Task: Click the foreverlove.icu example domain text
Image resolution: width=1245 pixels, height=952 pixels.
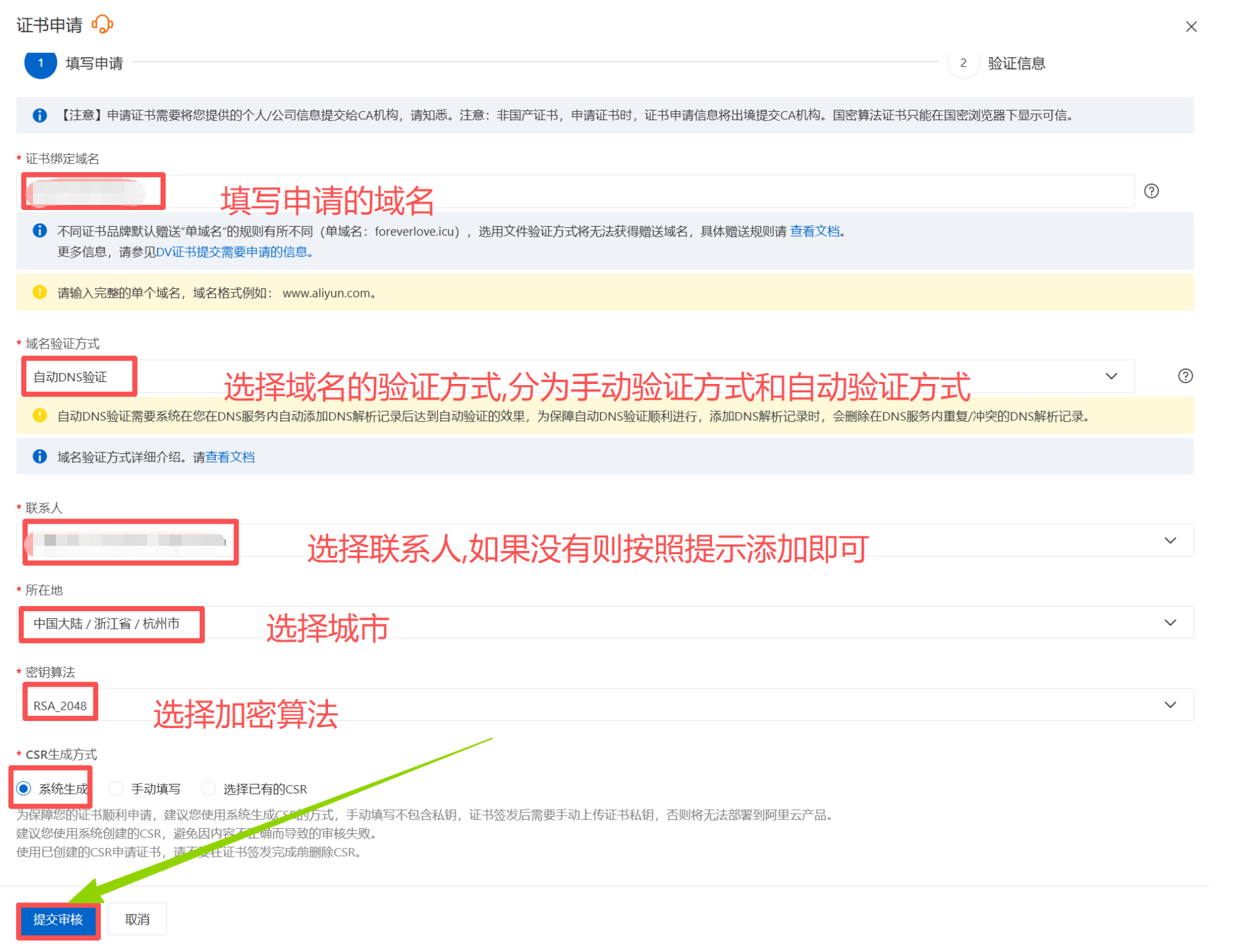Action: pyautogui.click(x=415, y=232)
